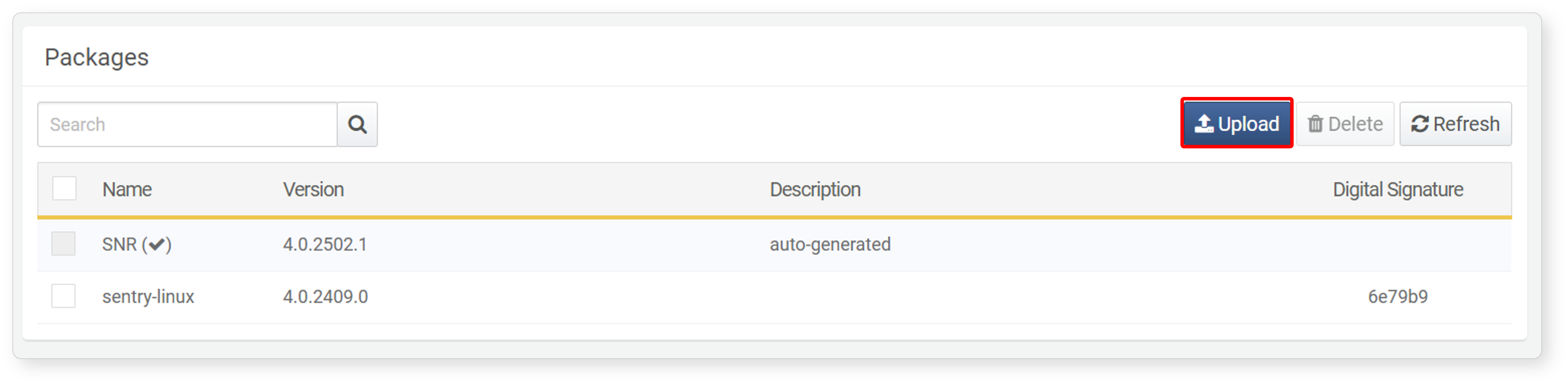Toggle the select-all checkbox in the header
1568x385 pixels.
pos(65,188)
